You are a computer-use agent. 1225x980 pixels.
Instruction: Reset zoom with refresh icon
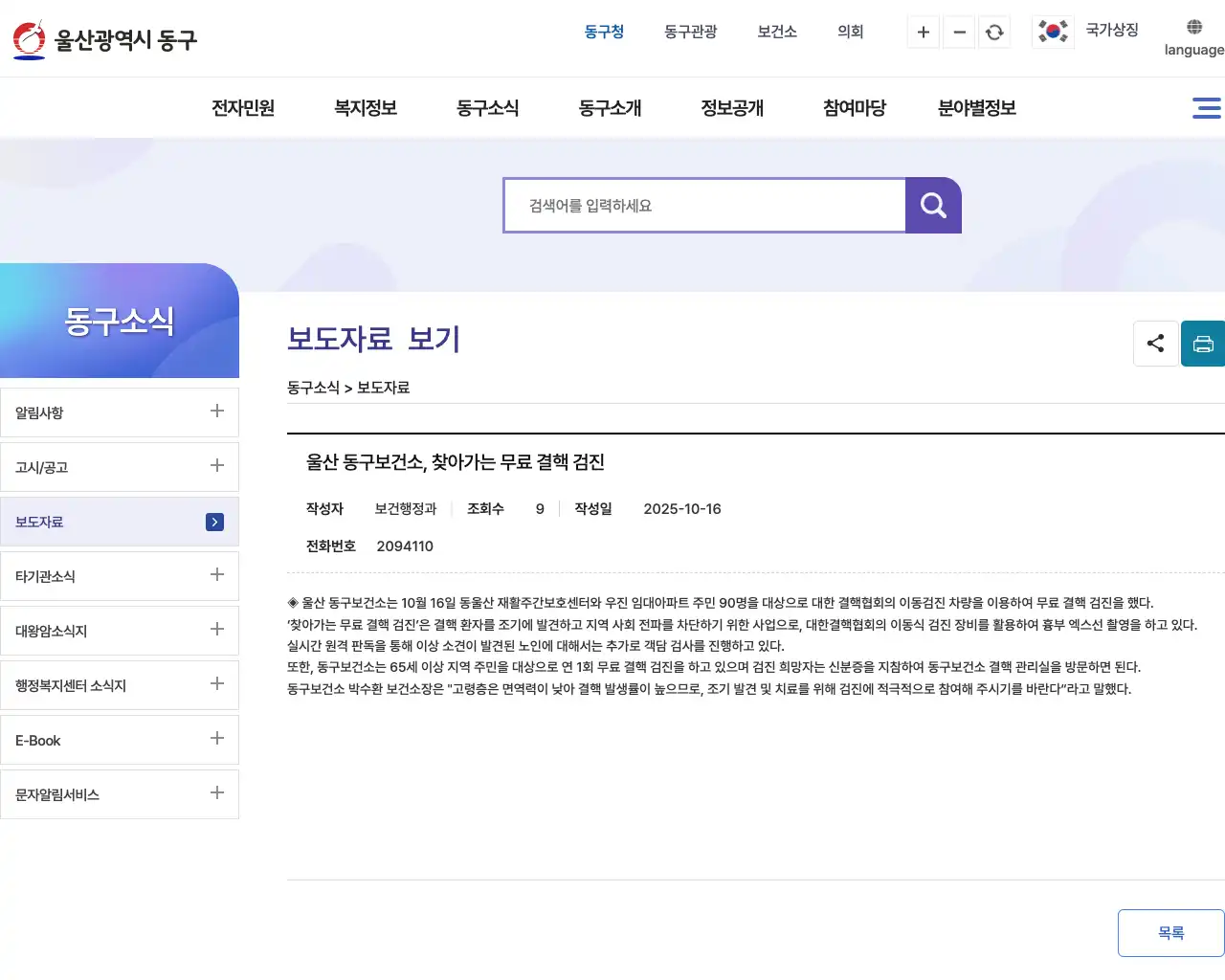(994, 33)
